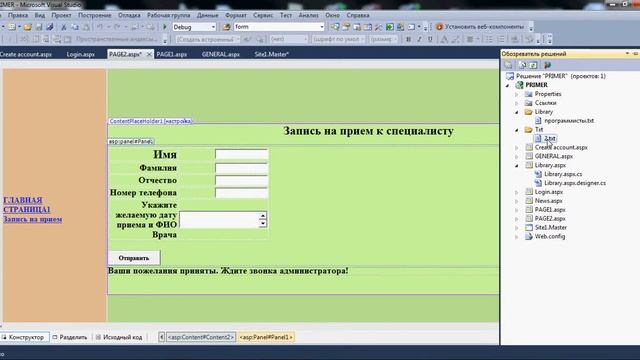Collapse the Library.aspx node
Viewport: 640px width, 360px height.
(517, 166)
